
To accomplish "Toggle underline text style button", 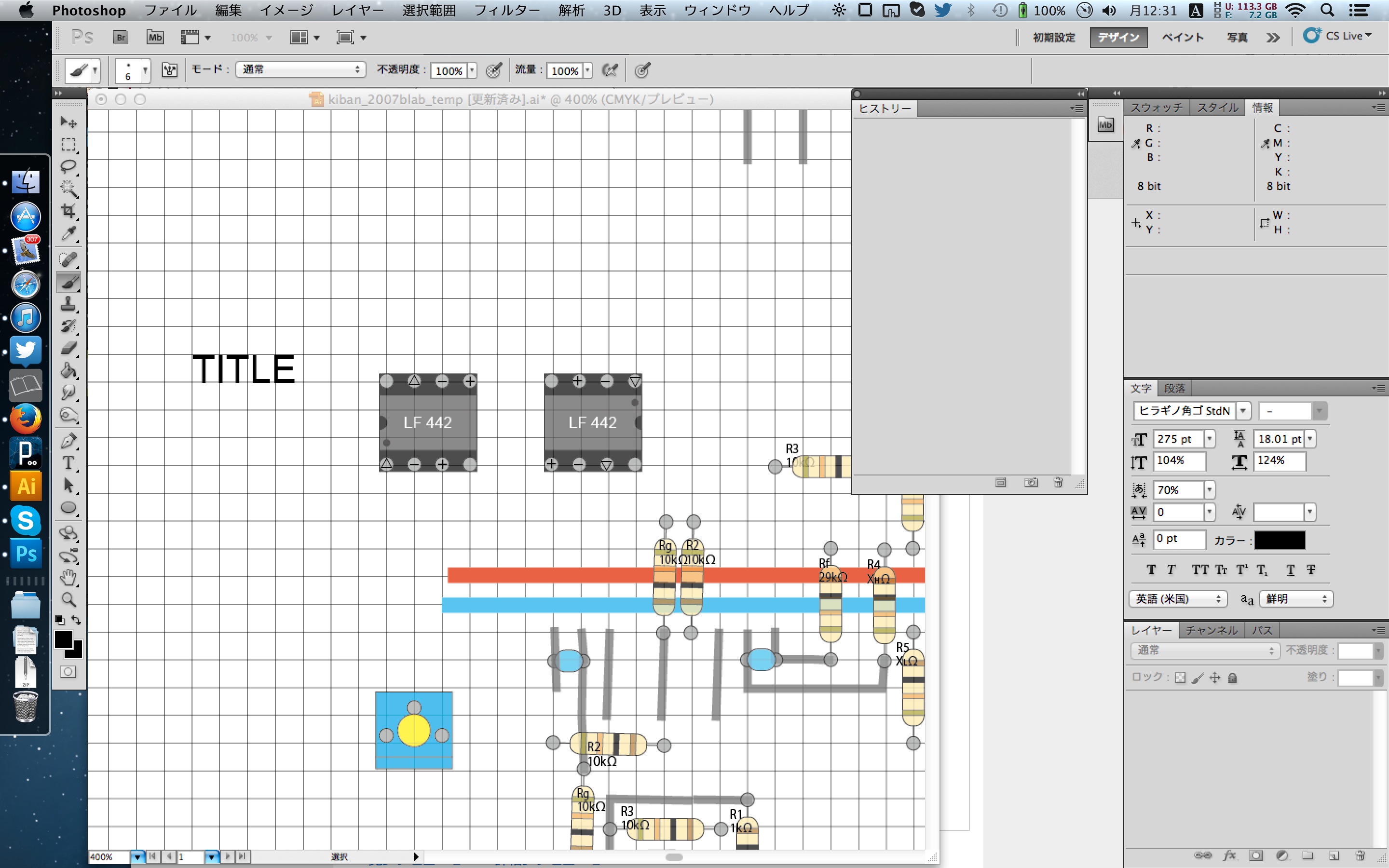I will click(x=1290, y=570).
